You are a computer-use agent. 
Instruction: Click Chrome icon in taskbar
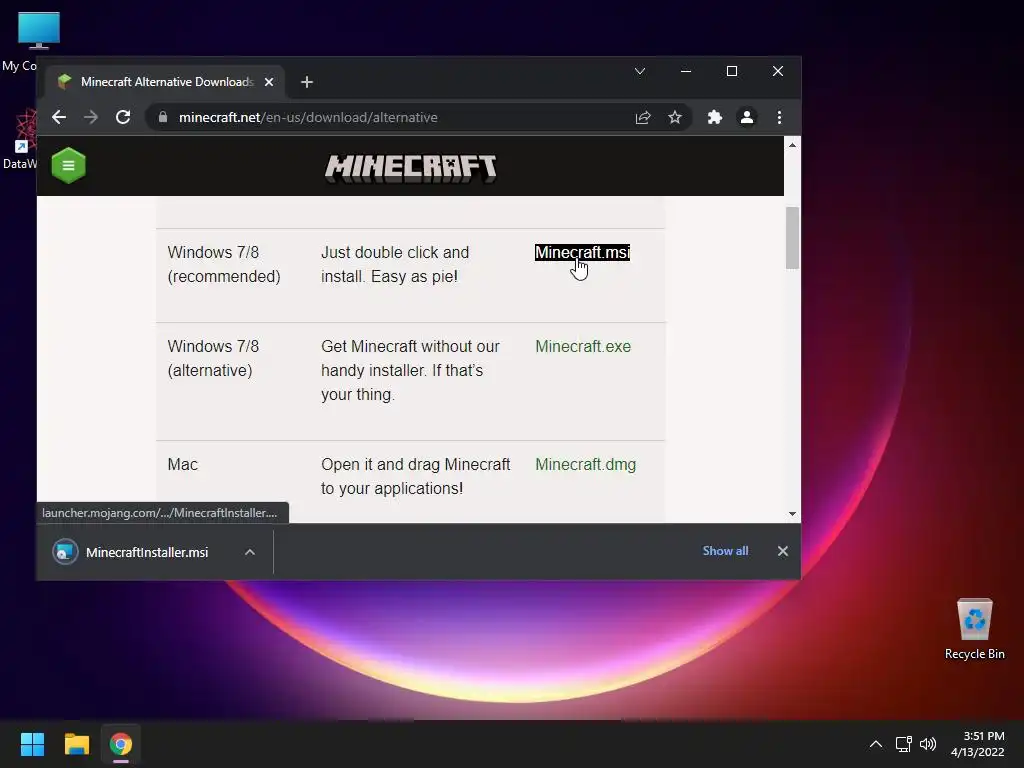click(121, 744)
